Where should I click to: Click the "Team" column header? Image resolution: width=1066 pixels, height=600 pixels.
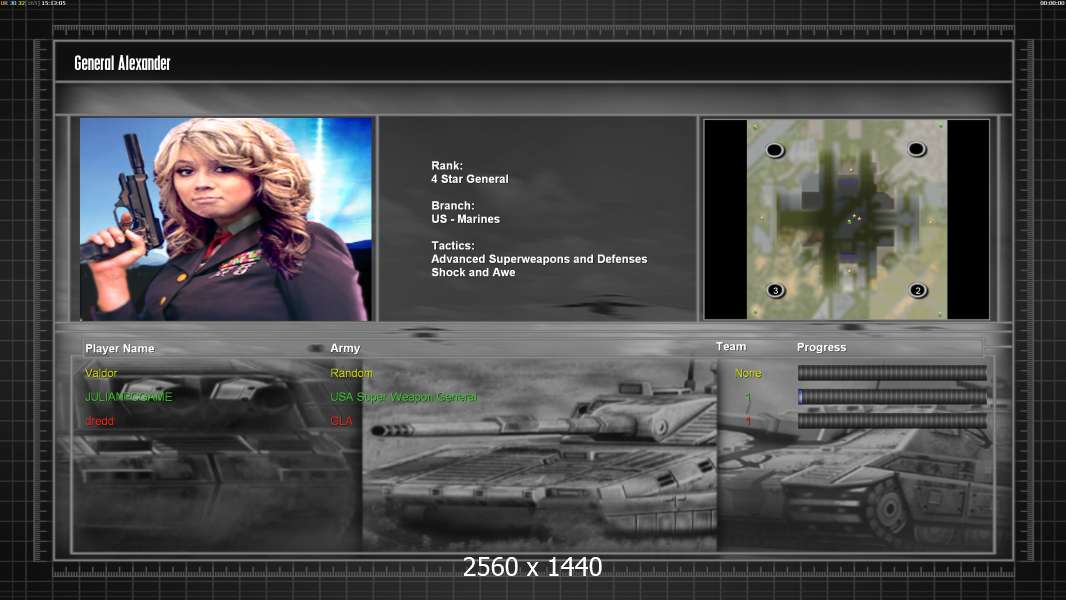[x=731, y=347]
